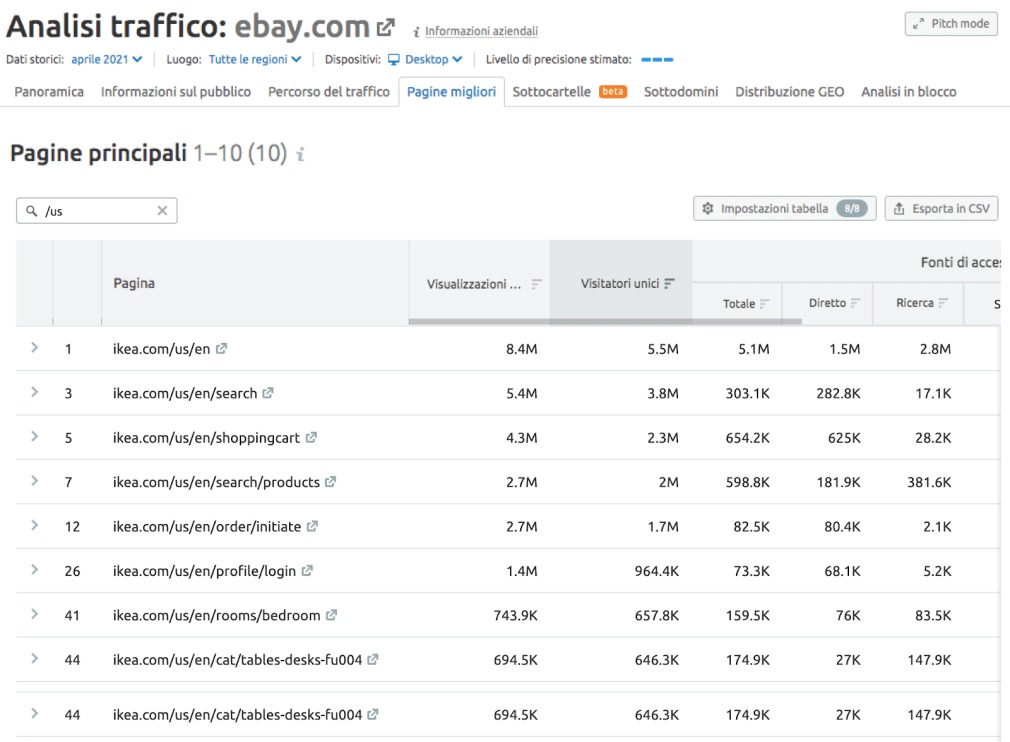
Task: Select the 964.4K unique visitors cell
Action: (x=656, y=571)
